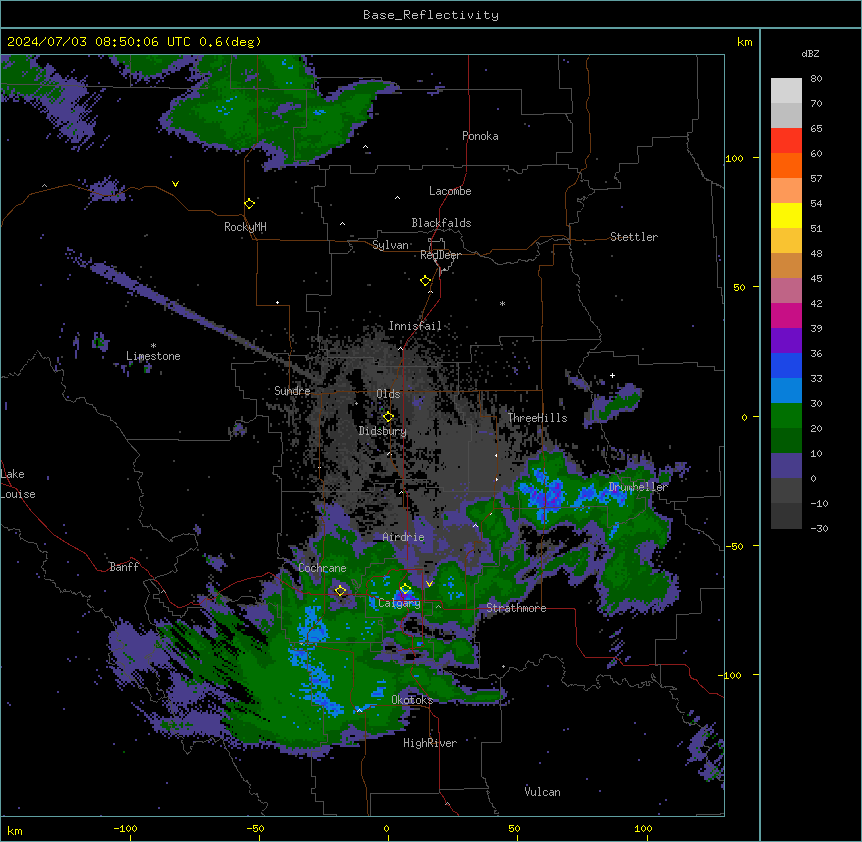Click the RockyMH label
Image resolution: width=862 pixels, height=842 pixels.
[x=245, y=227]
